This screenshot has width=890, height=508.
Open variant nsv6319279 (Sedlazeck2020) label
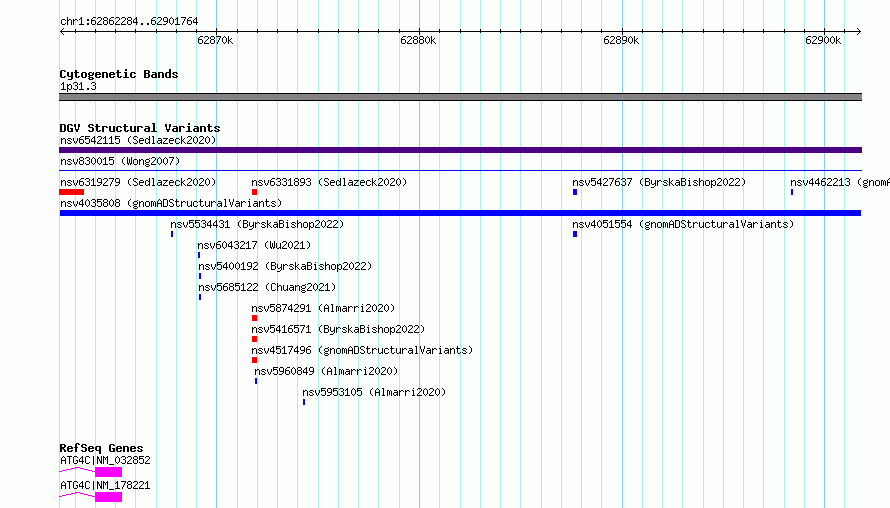(138, 182)
